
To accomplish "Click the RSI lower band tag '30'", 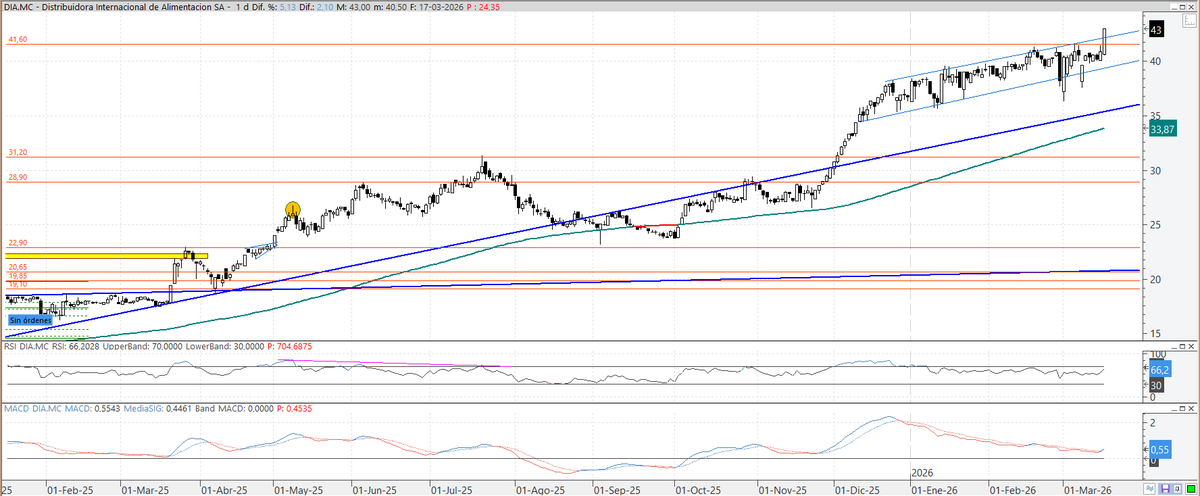I will (1157, 385).
